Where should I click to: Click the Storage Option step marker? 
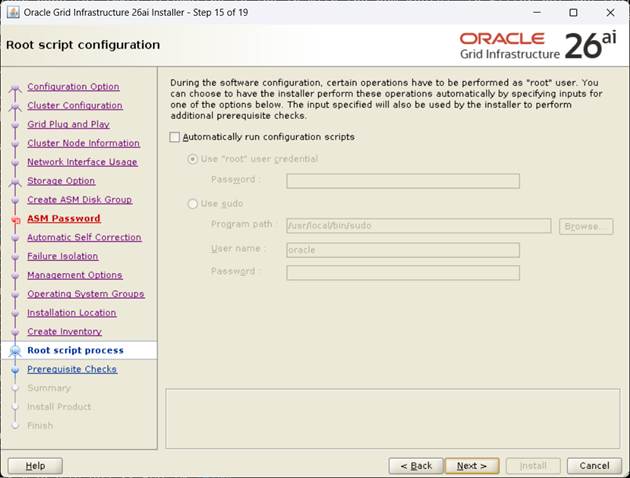point(15,182)
